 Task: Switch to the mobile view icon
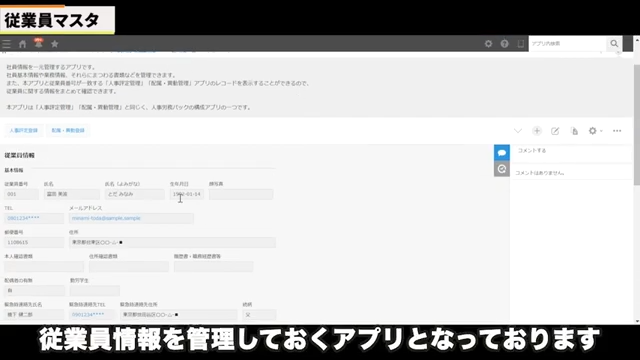(x=520, y=44)
